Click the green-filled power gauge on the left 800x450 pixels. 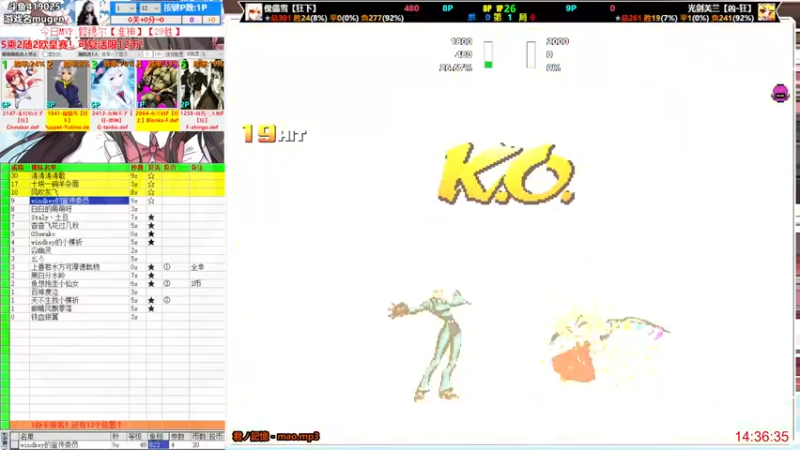(x=488, y=55)
